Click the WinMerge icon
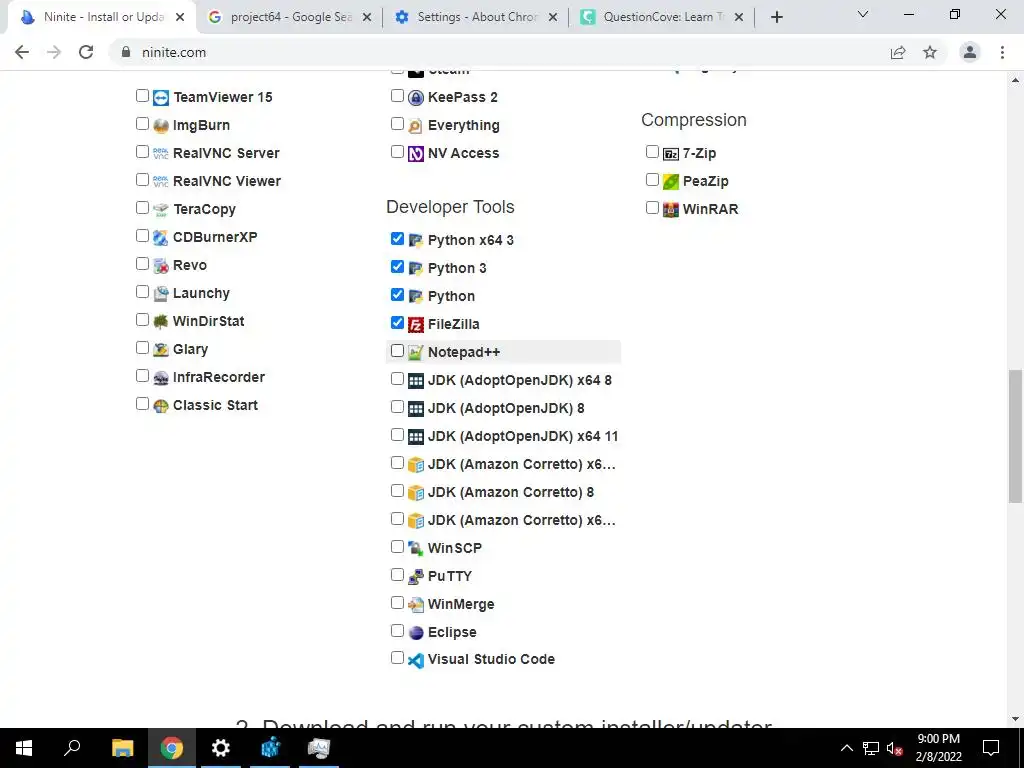This screenshot has width=1024, height=768. [416, 605]
